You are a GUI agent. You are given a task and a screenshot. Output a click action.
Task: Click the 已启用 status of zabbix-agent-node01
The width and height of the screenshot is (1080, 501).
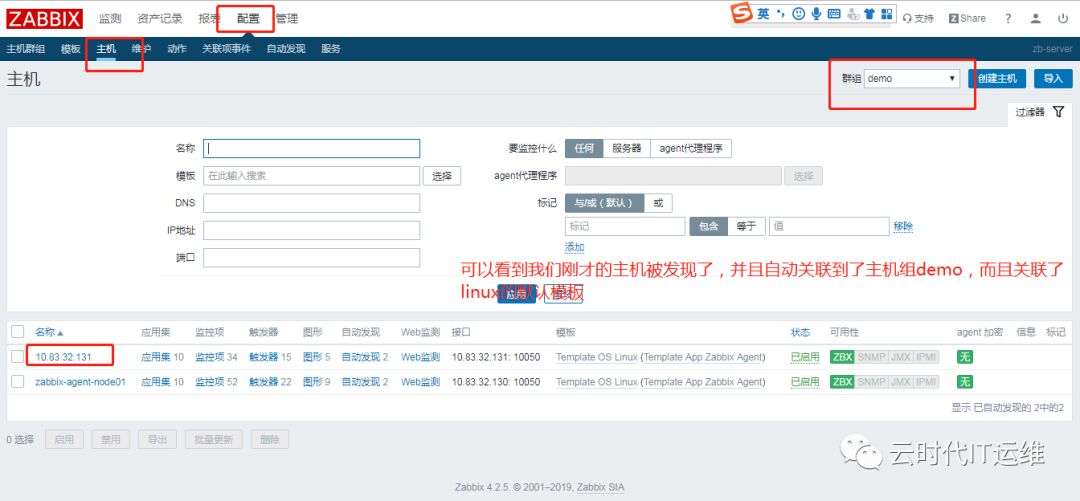coord(804,382)
